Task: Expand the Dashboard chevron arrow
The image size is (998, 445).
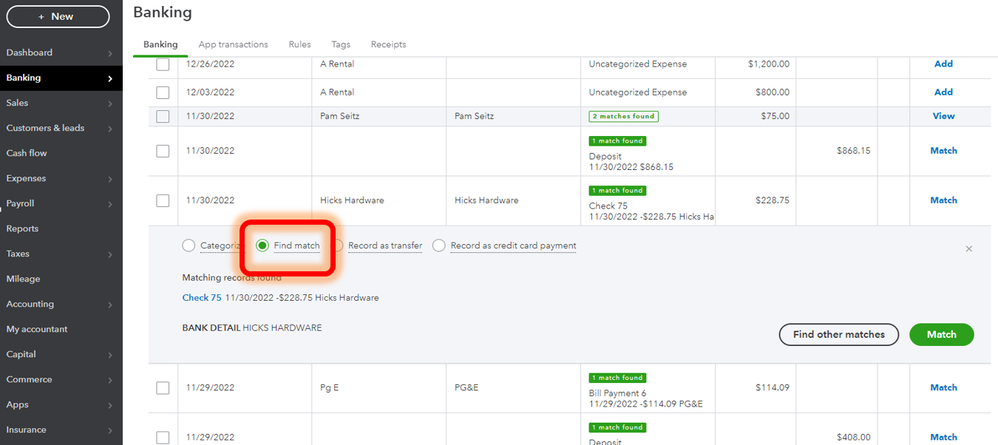Action: point(110,53)
